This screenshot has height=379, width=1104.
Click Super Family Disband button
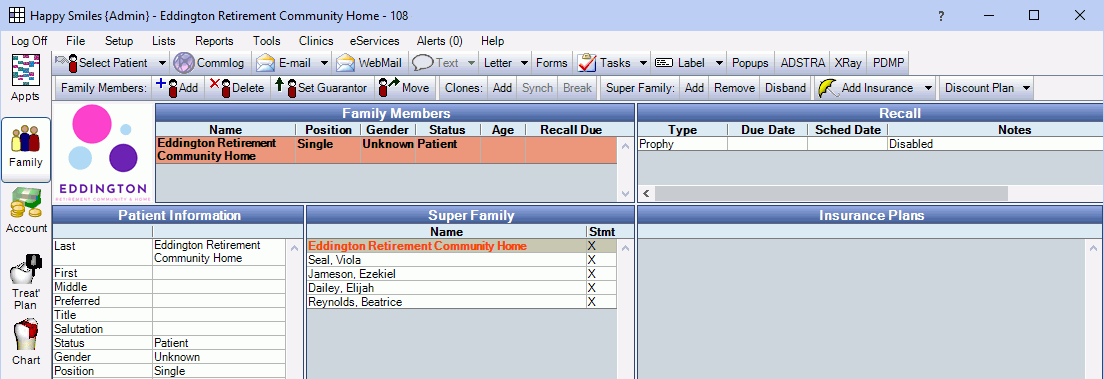click(x=786, y=88)
